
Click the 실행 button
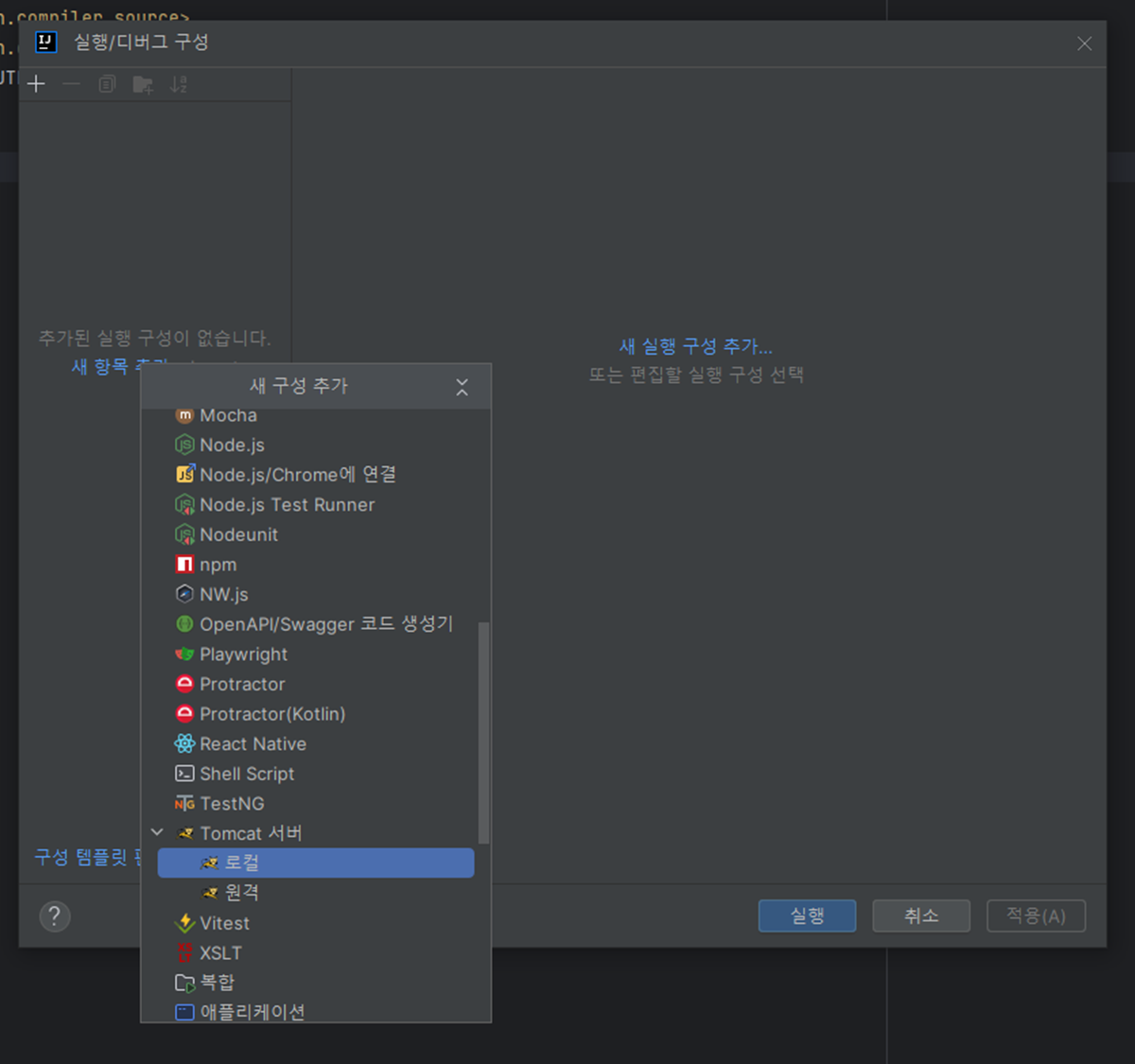pos(807,916)
